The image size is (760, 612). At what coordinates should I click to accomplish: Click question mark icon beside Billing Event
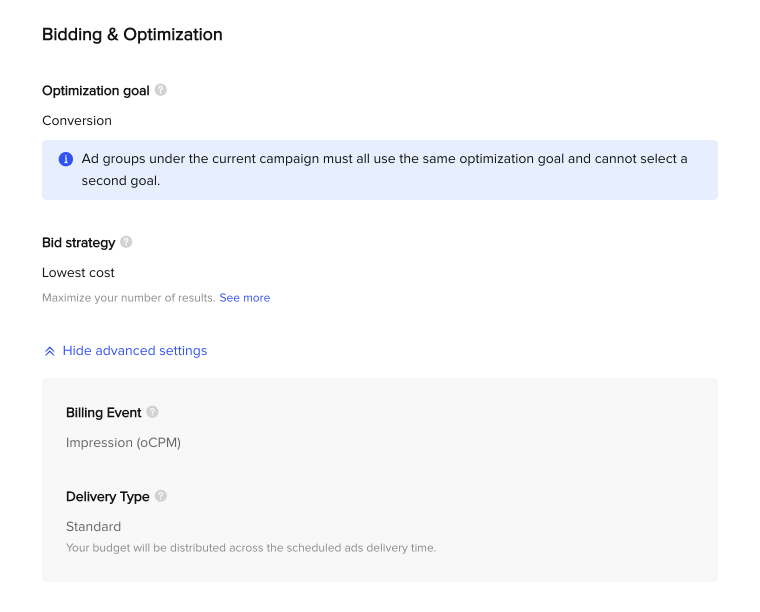coord(152,412)
